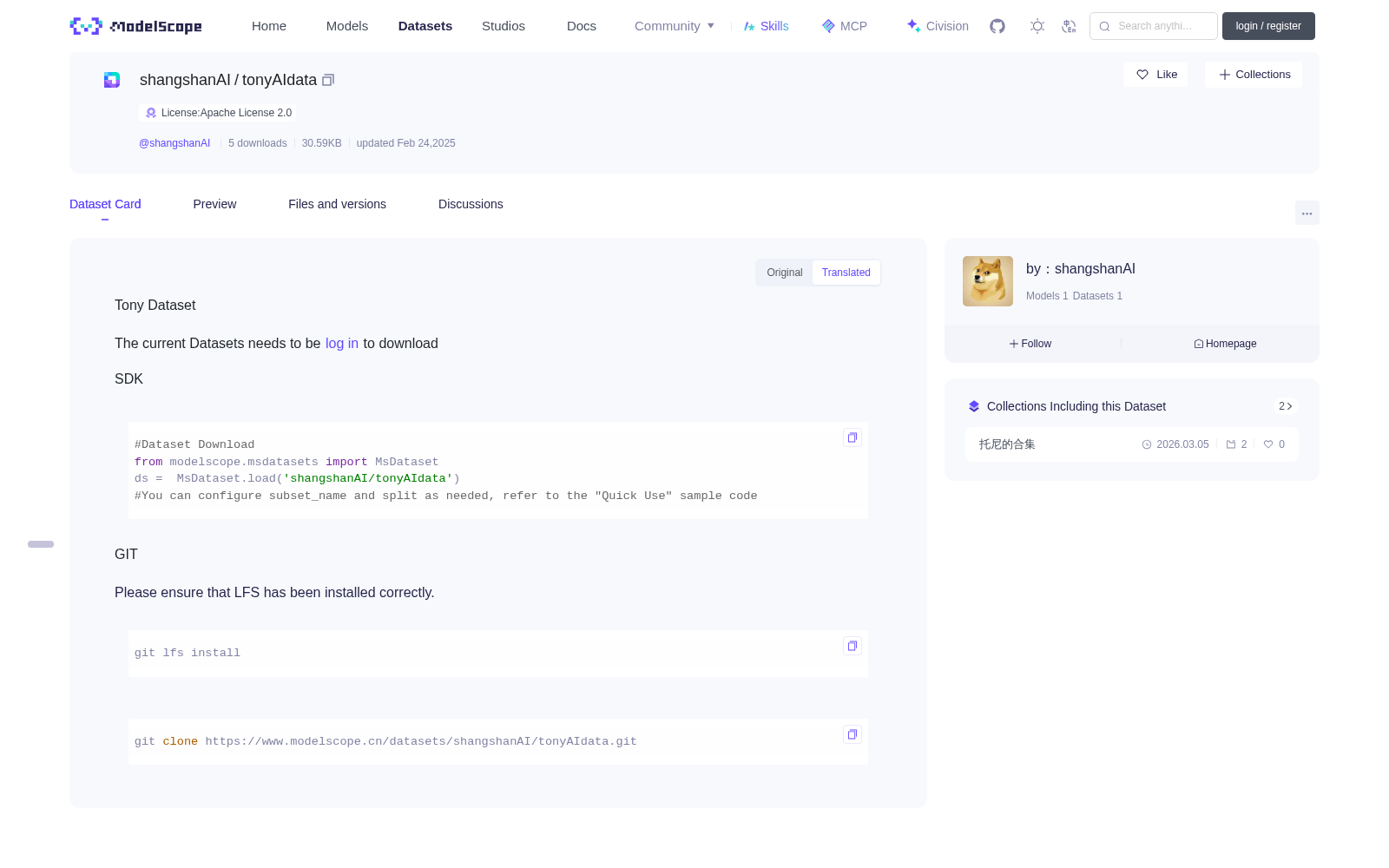The height and width of the screenshot is (868, 1389).
Task: Switch to Dataset Card tab
Action: tap(105, 204)
